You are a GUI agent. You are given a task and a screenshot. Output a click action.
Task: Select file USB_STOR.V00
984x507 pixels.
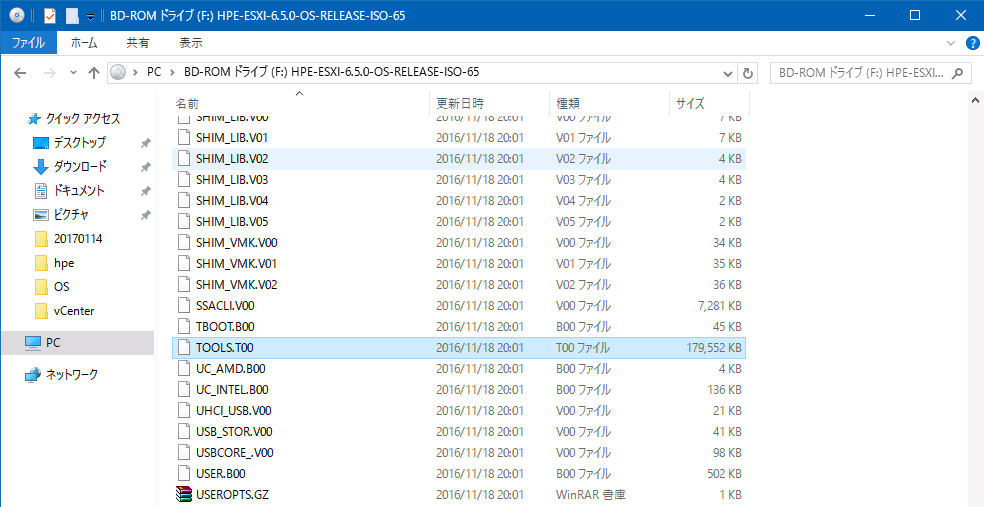click(459, 432)
